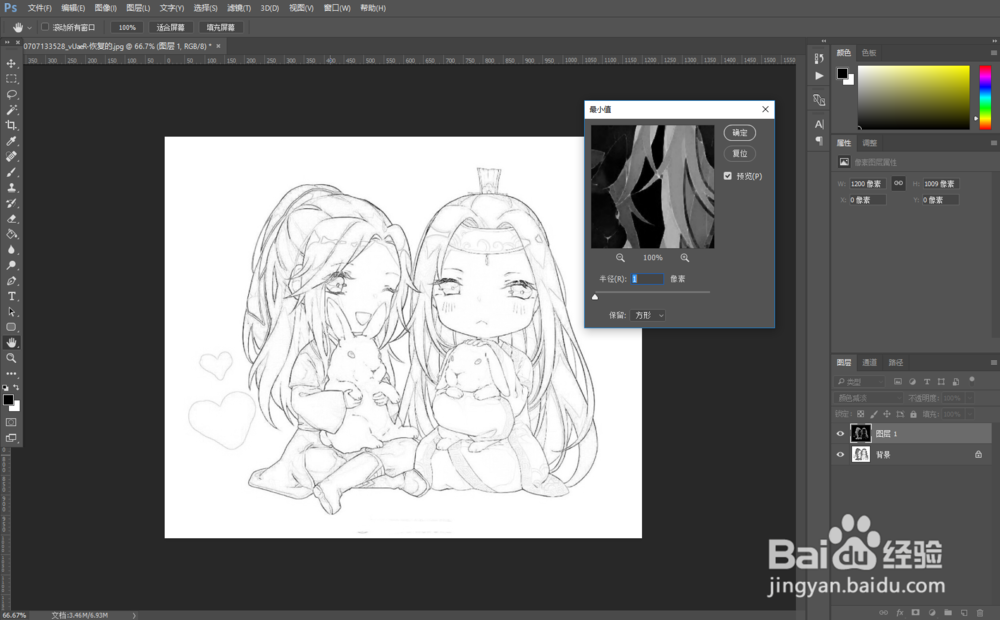
Task: Click 复位 reset in the Minimum dialog
Action: tap(740, 154)
